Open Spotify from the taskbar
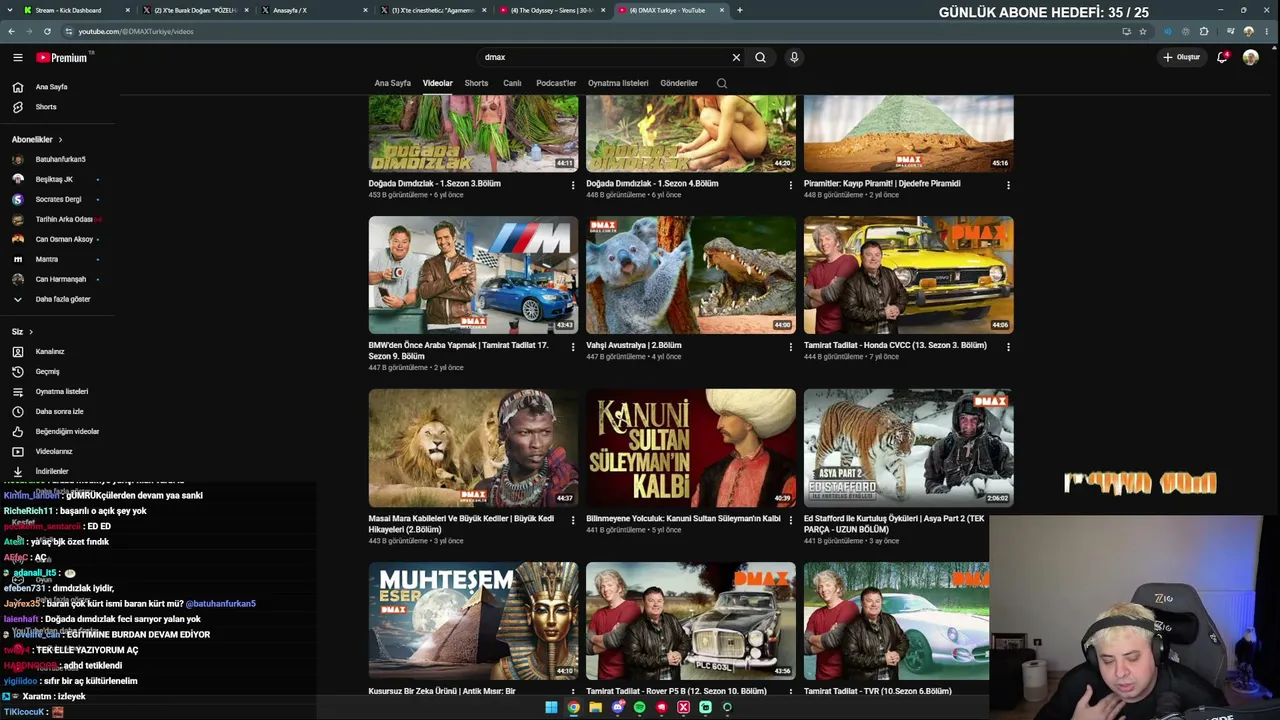 tap(639, 708)
